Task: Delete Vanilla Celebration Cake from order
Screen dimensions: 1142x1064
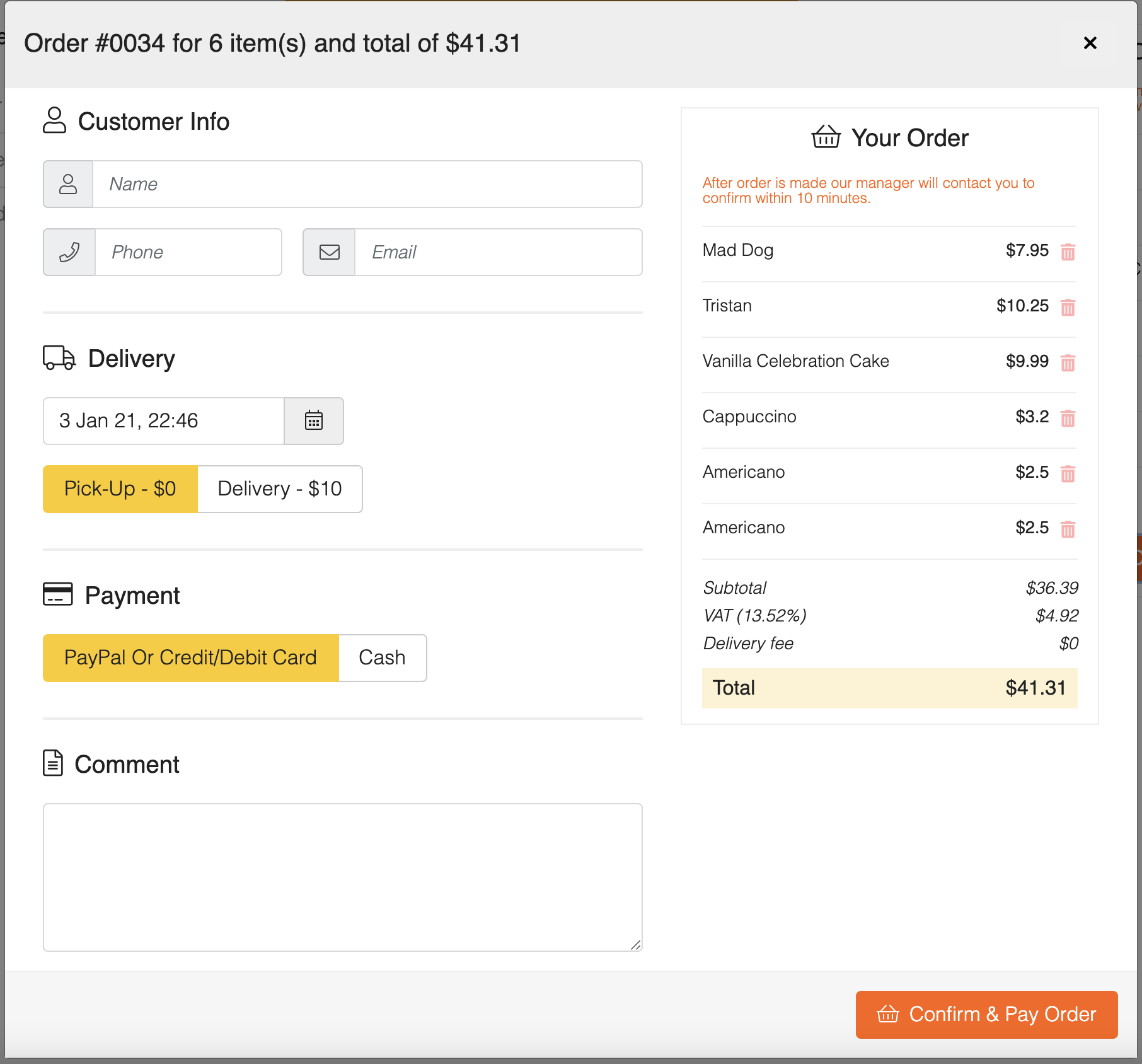Action: point(1068,362)
